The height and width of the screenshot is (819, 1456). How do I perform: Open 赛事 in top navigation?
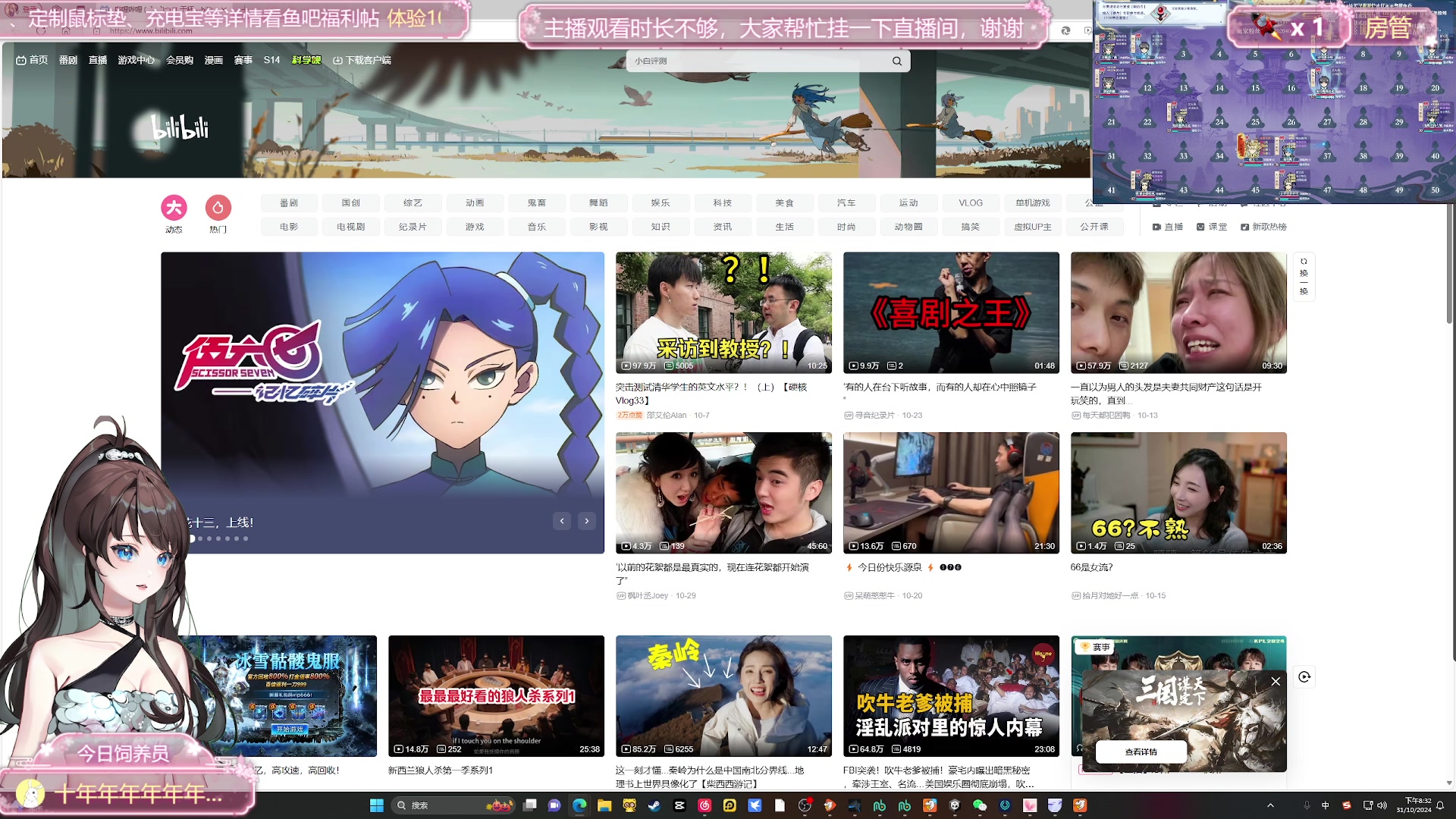click(x=243, y=60)
